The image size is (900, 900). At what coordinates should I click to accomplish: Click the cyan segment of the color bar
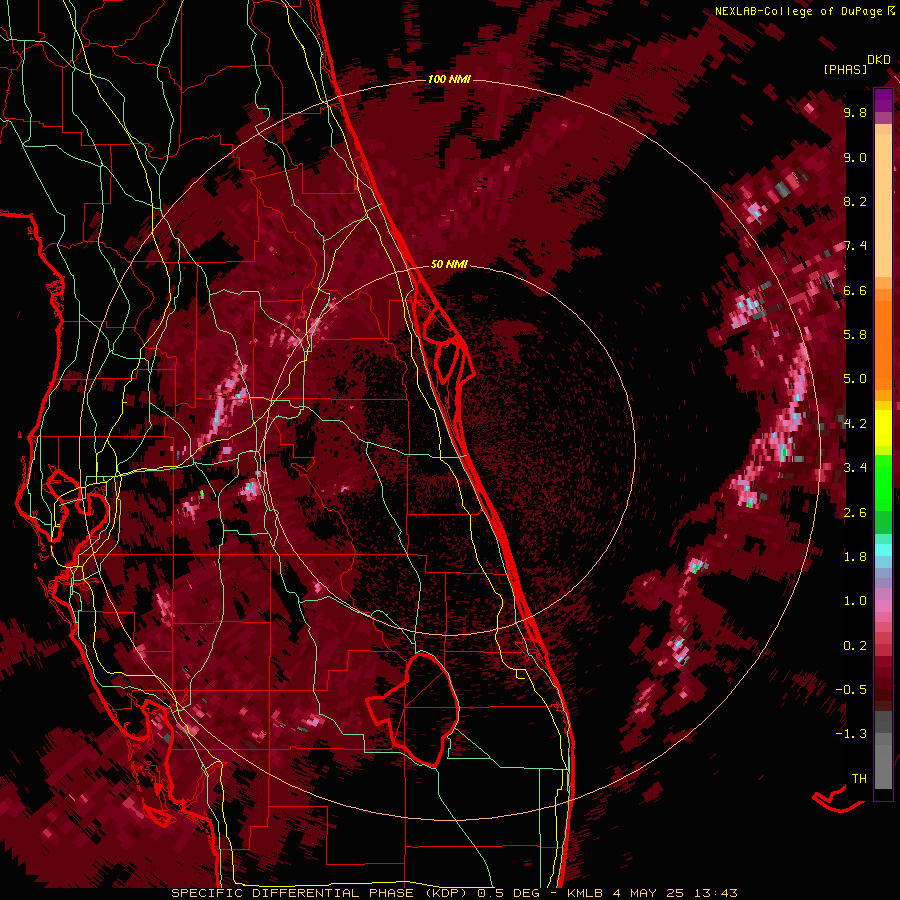[883, 550]
